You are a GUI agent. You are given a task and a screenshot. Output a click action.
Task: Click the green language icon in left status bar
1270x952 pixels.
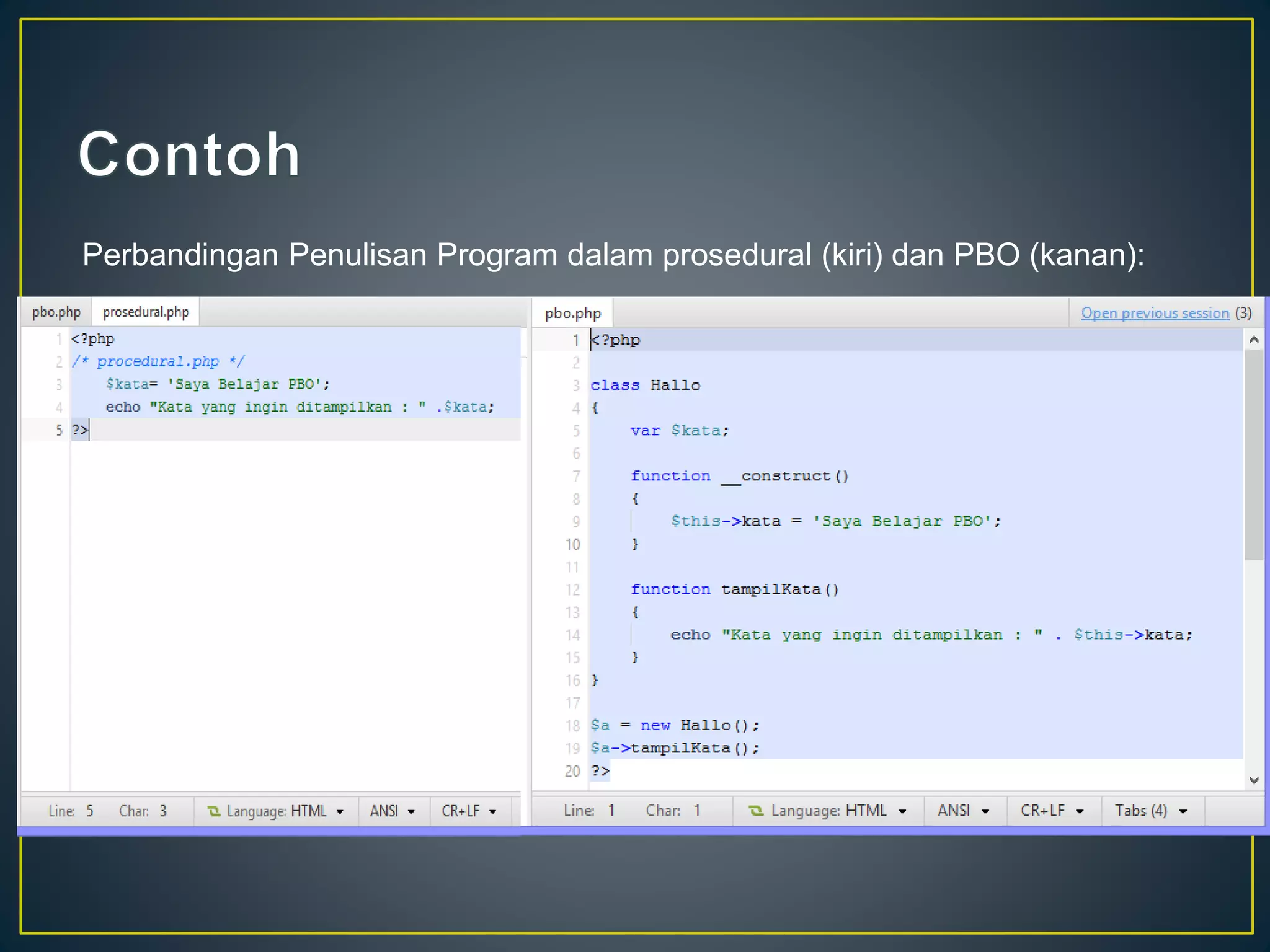tap(214, 811)
